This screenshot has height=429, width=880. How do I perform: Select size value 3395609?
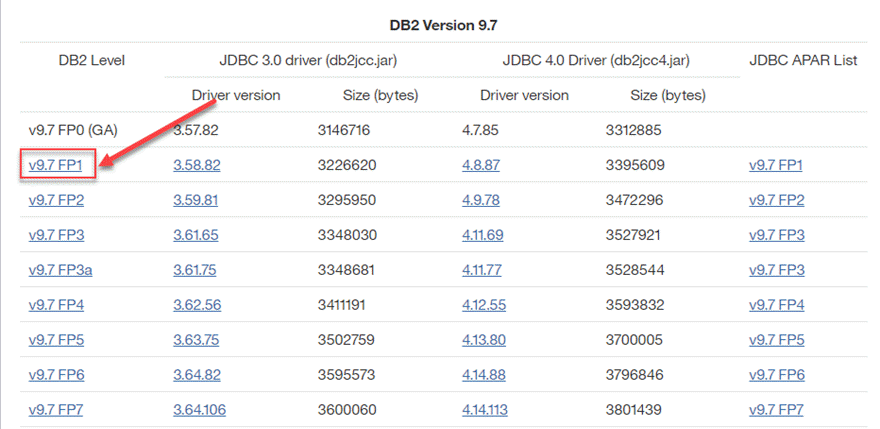point(635,166)
